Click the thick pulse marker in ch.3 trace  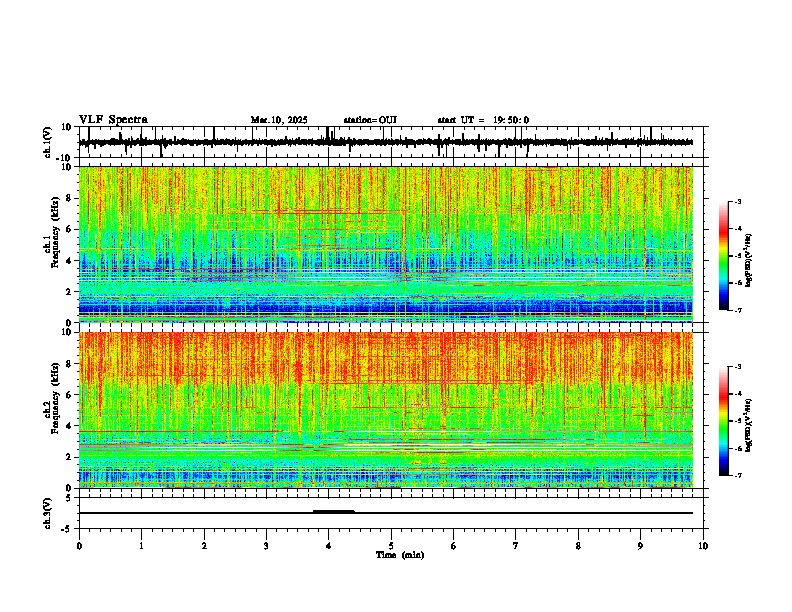[333, 512]
